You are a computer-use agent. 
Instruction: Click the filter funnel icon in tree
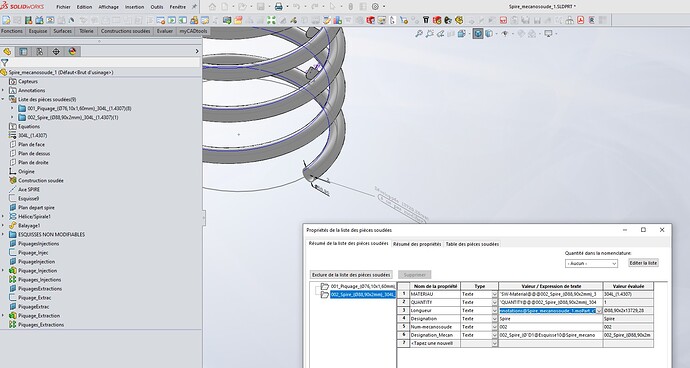coord(4,63)
